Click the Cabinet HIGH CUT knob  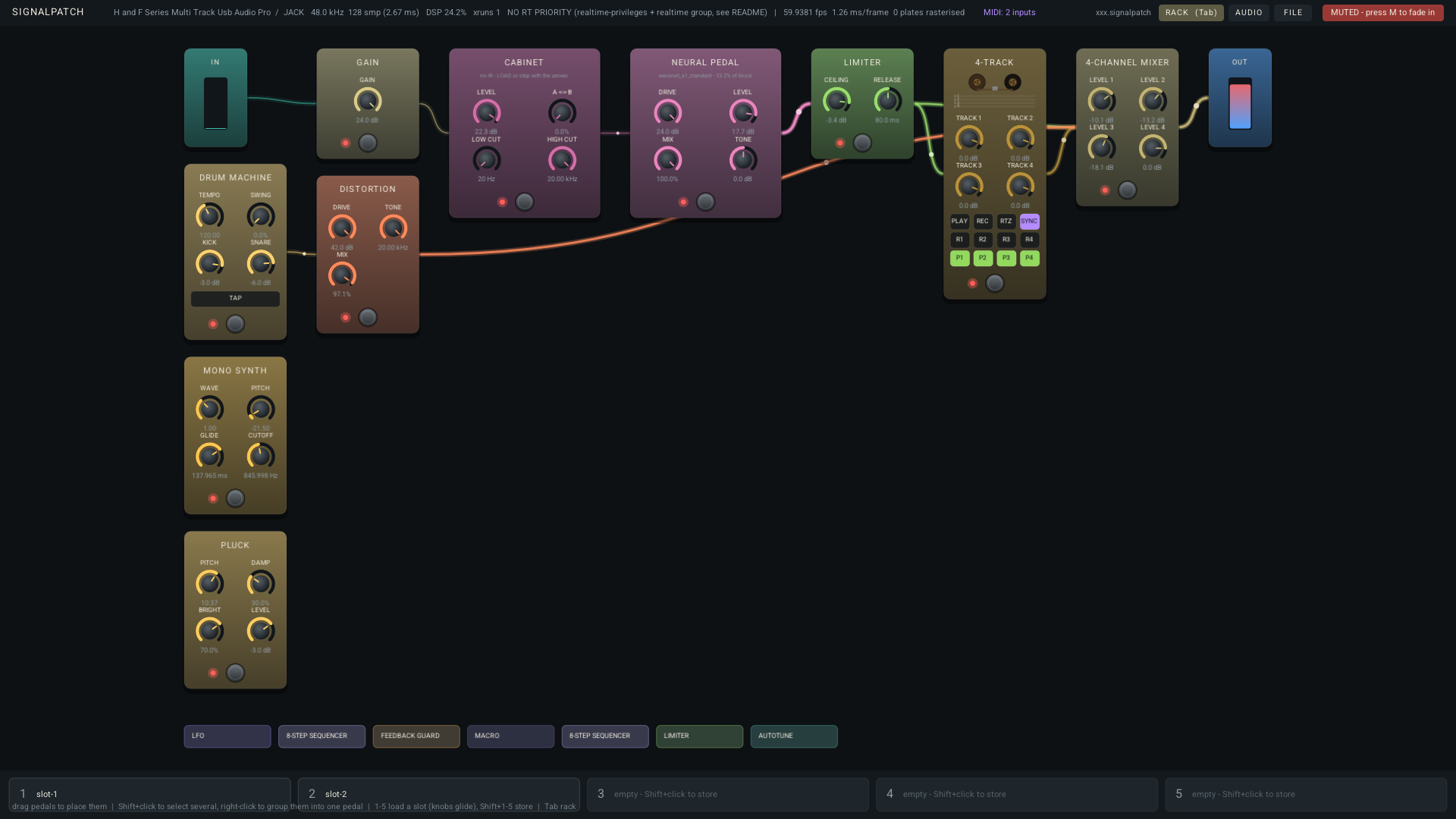(x=562, y=160)
